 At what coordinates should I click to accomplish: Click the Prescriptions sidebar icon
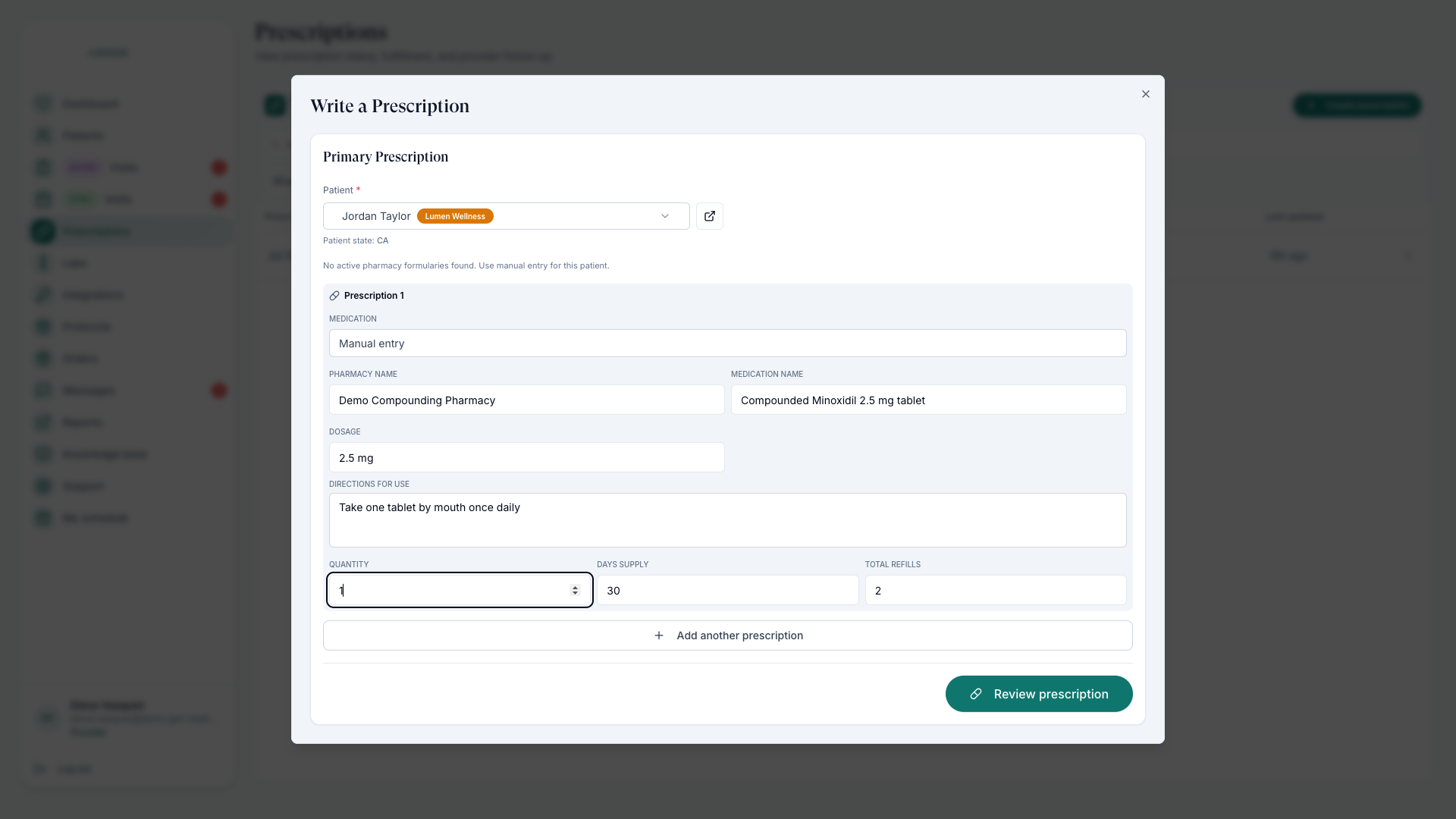point(43,231)
